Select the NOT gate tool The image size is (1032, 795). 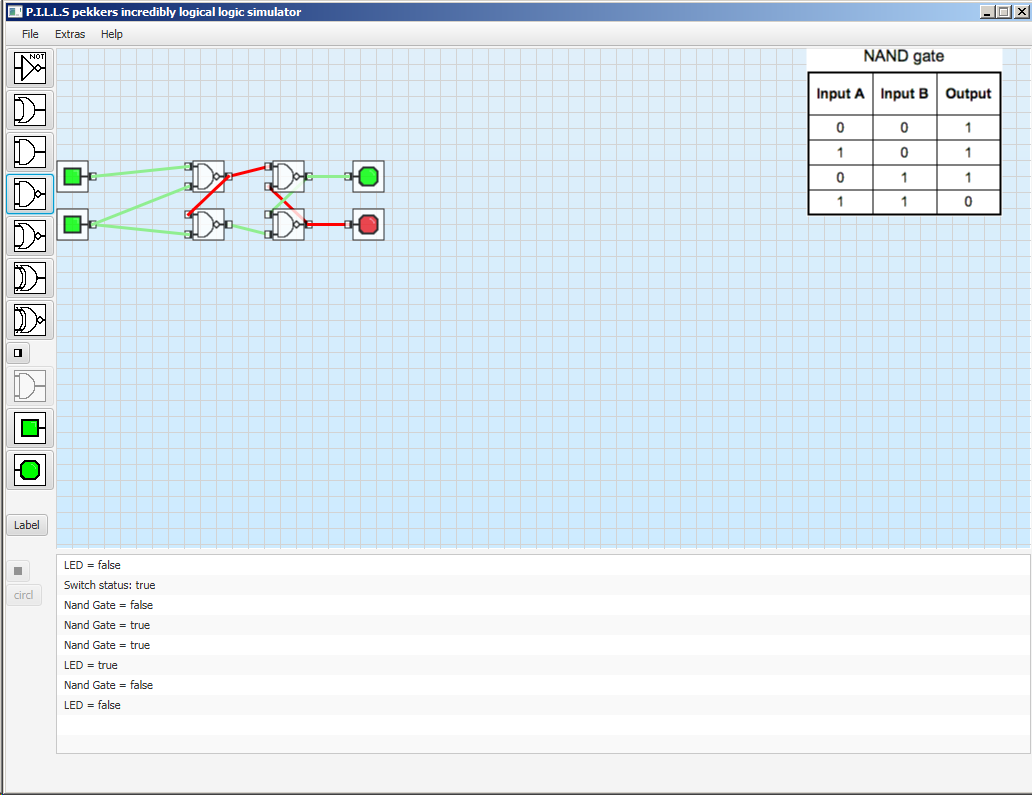pos(30,68)
